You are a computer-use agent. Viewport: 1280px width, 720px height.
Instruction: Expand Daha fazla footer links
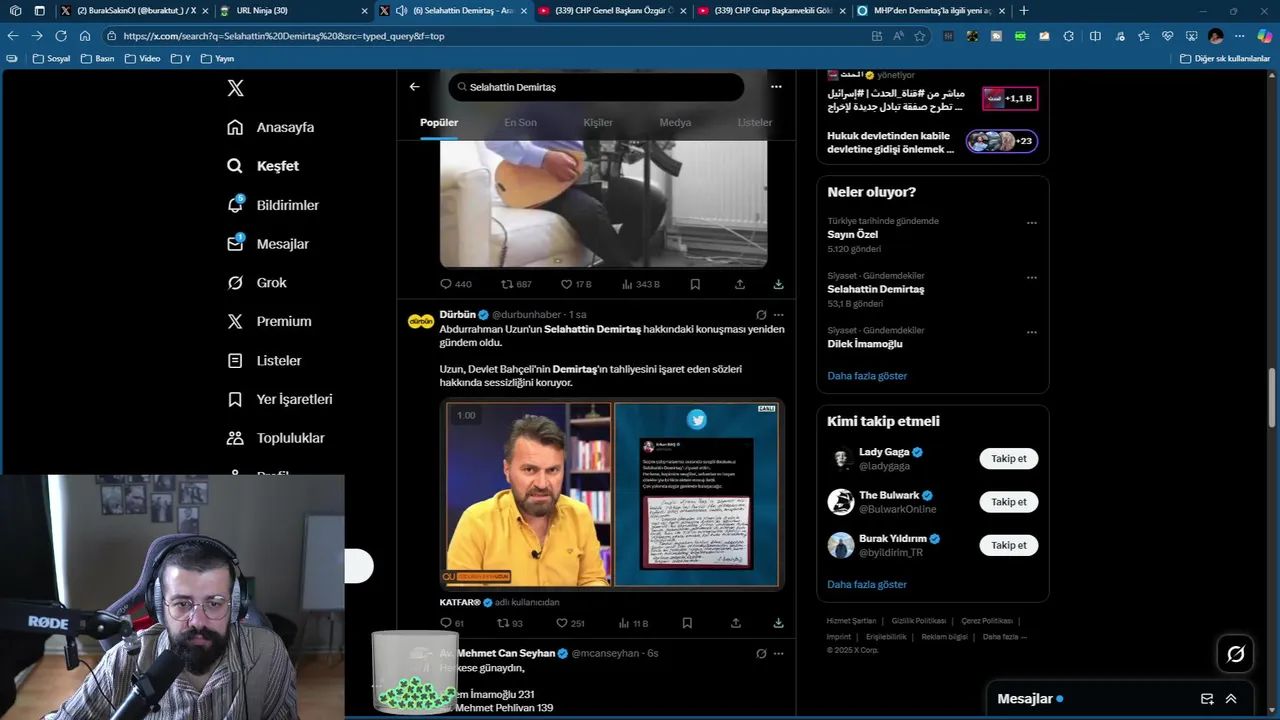click(1004, 637)
